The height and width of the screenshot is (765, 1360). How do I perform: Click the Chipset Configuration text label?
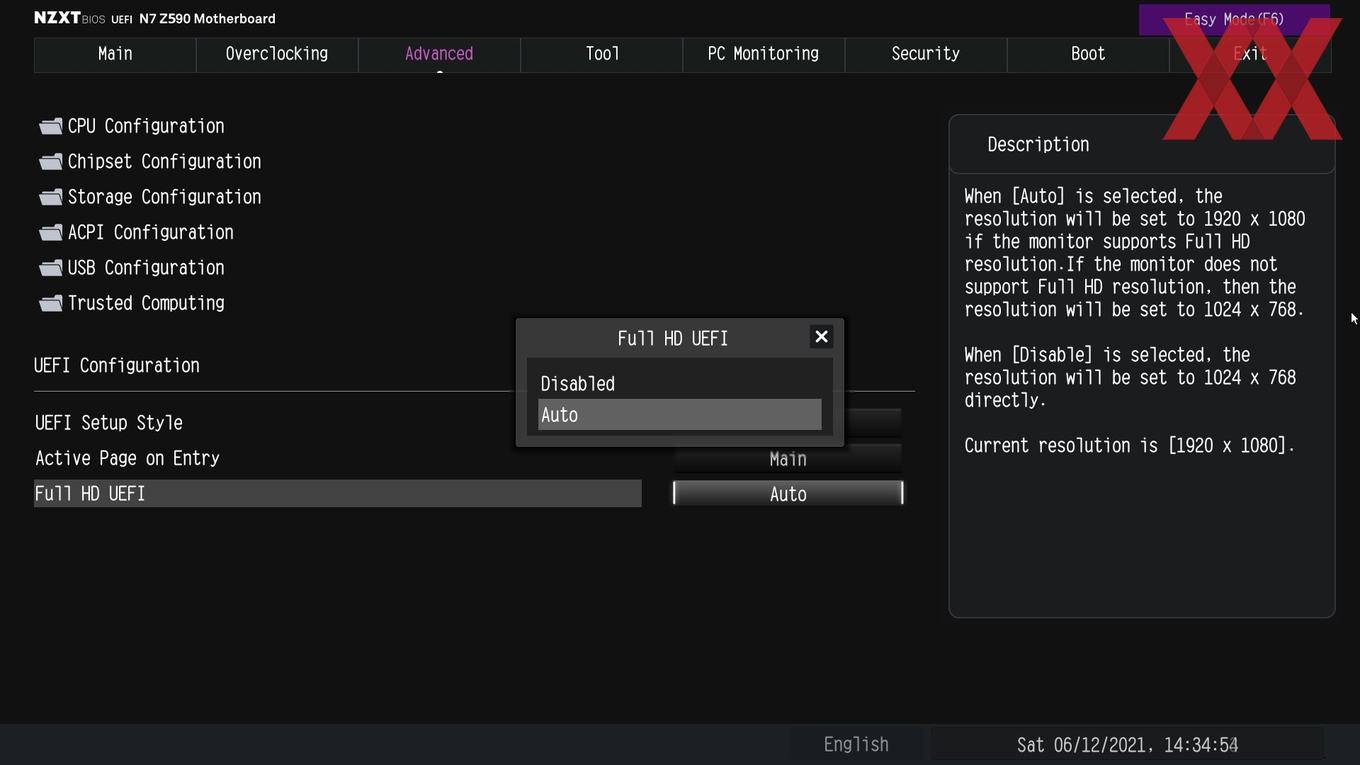[x=164, y=162]
